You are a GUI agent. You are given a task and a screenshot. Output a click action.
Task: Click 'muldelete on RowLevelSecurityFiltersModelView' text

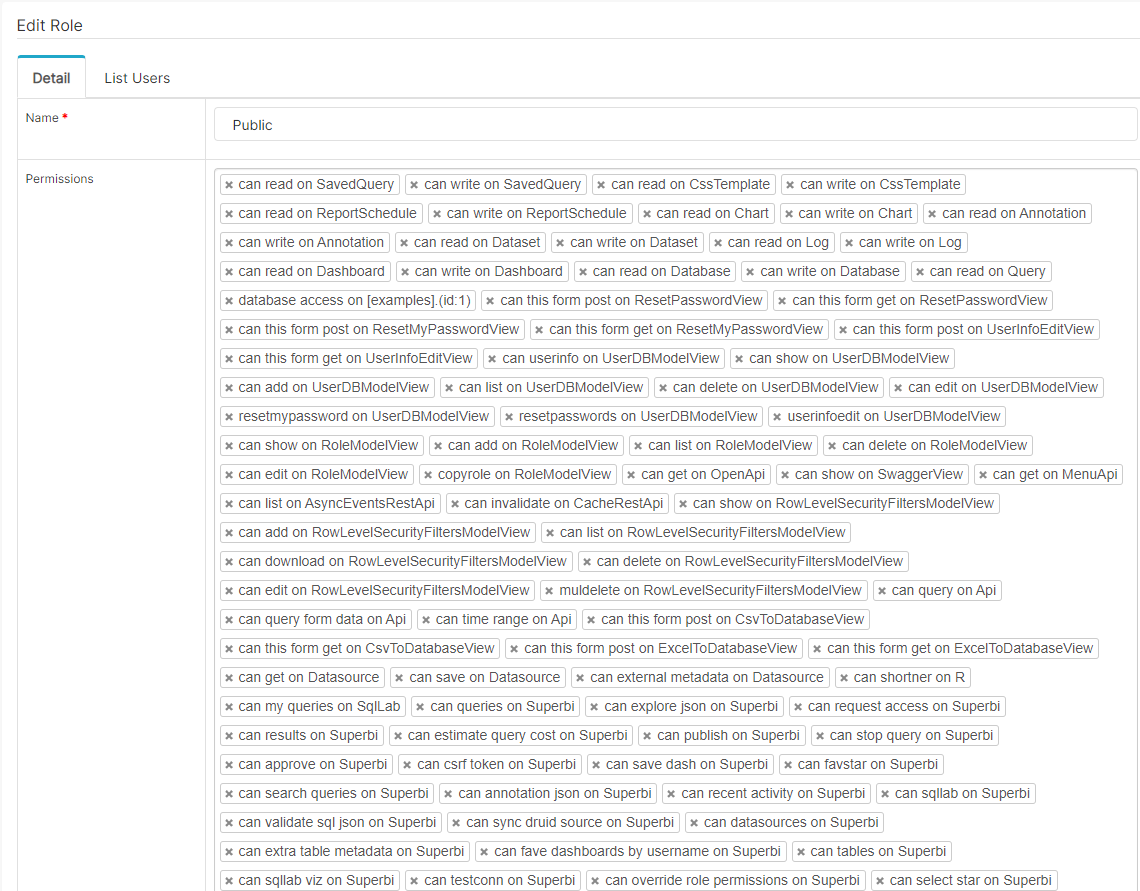[710, 590]
